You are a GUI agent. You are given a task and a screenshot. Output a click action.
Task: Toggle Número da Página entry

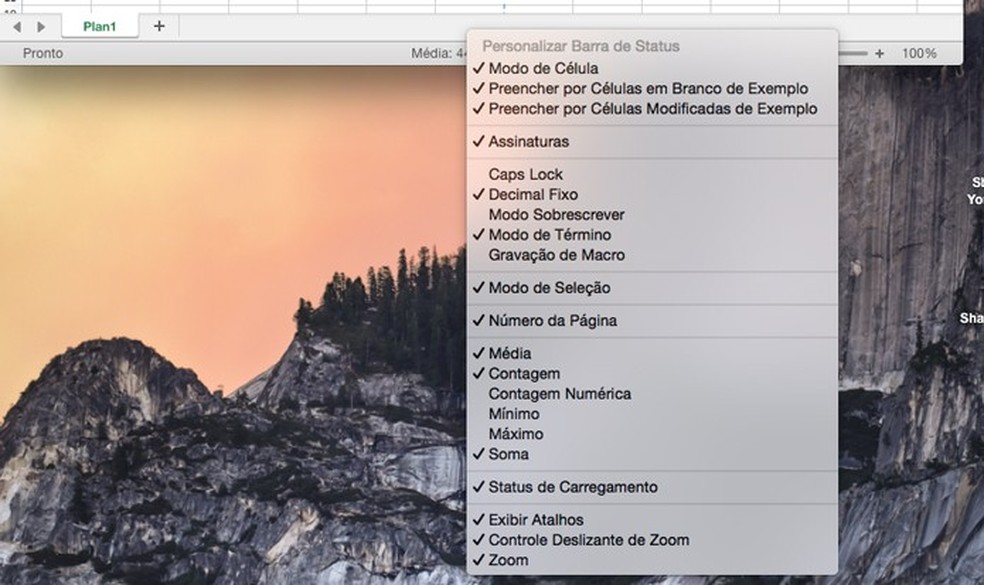tap(652, 320)
